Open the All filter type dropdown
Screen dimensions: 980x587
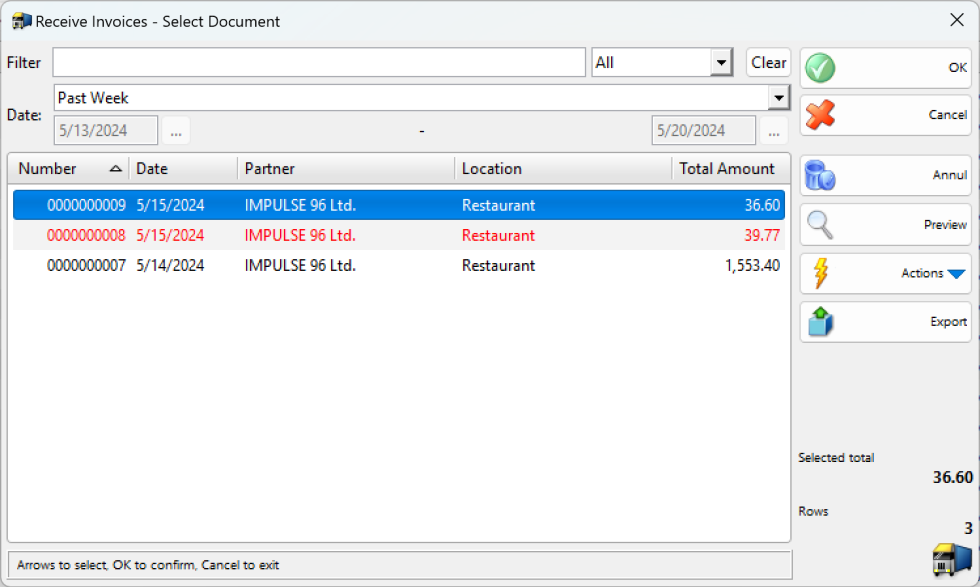721,63
